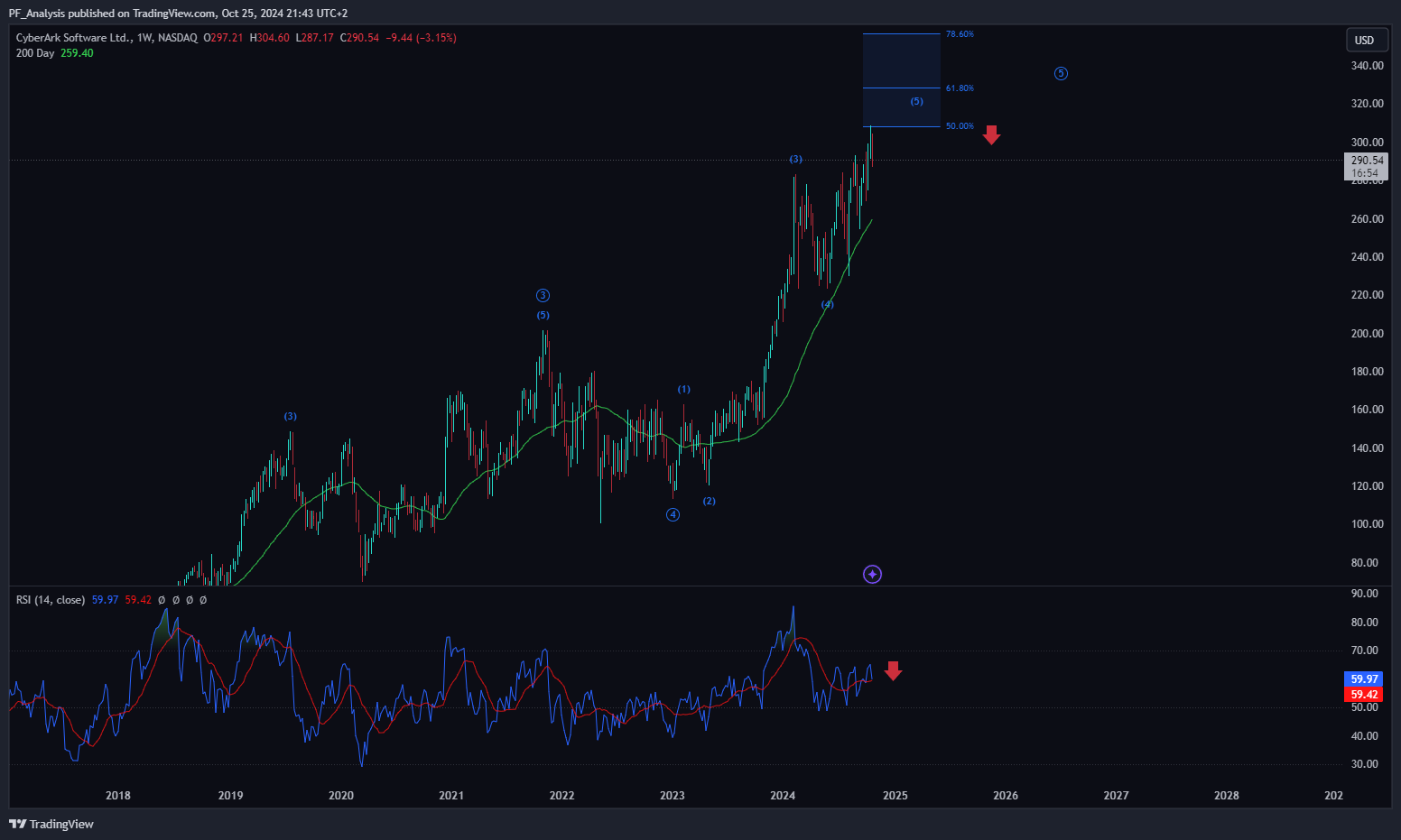
Task: Click the 50.00% Fibonacci level label
Action: 960,125
